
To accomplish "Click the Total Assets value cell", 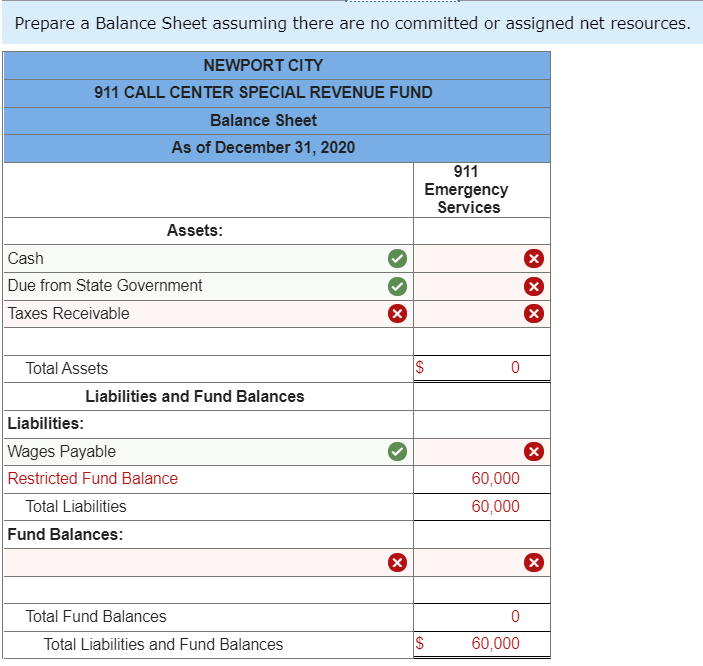I will pyautogui.click(x=482, y=368).
